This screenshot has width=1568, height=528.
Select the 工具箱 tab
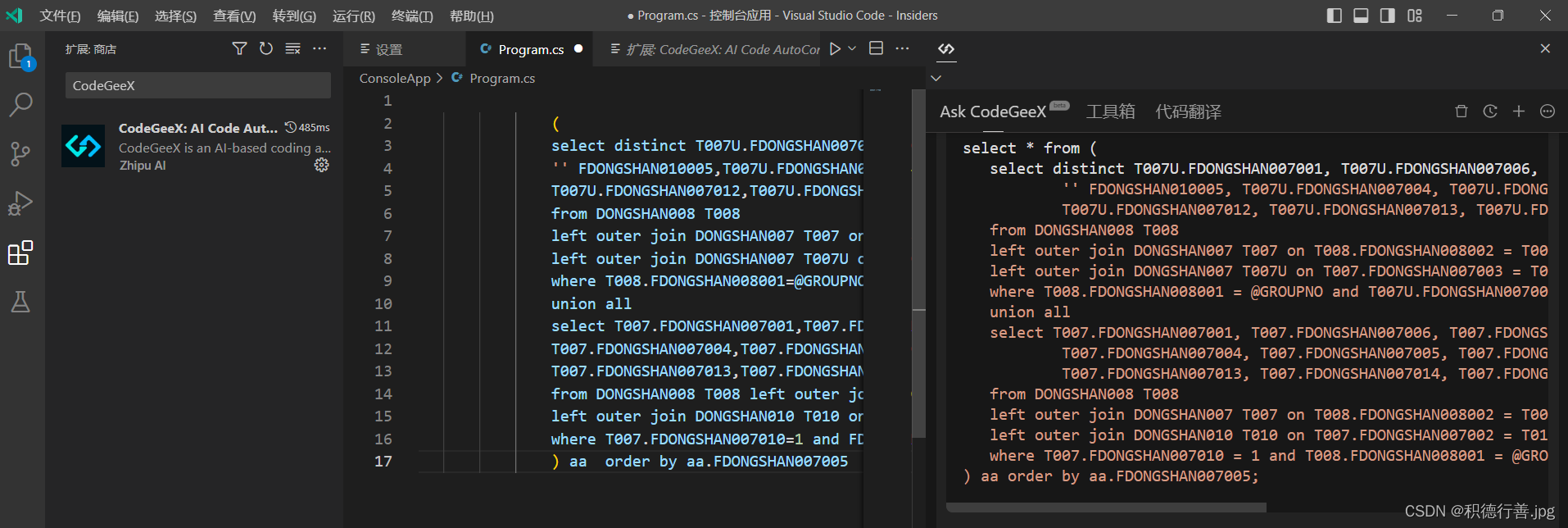pyautogui.click(x=1111, y=112)
